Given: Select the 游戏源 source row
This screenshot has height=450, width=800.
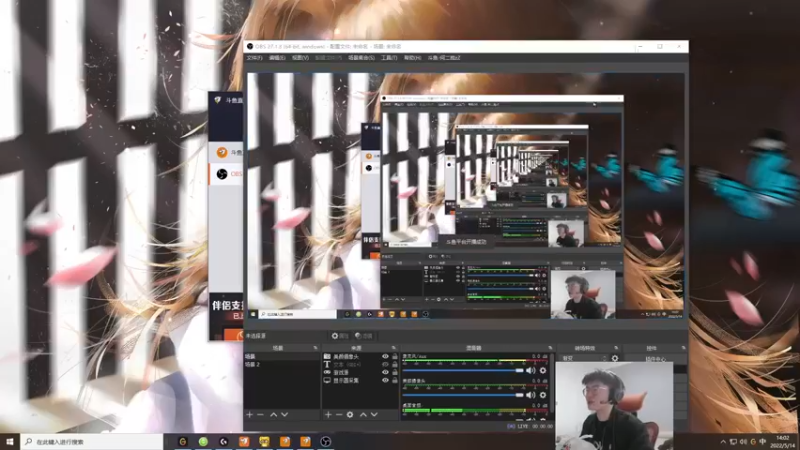Looking at the screenshot, I should (360, 372).
